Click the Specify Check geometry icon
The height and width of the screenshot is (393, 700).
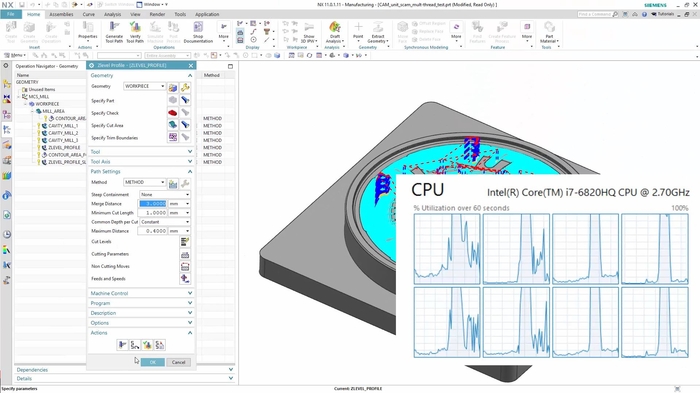[173, 113]
